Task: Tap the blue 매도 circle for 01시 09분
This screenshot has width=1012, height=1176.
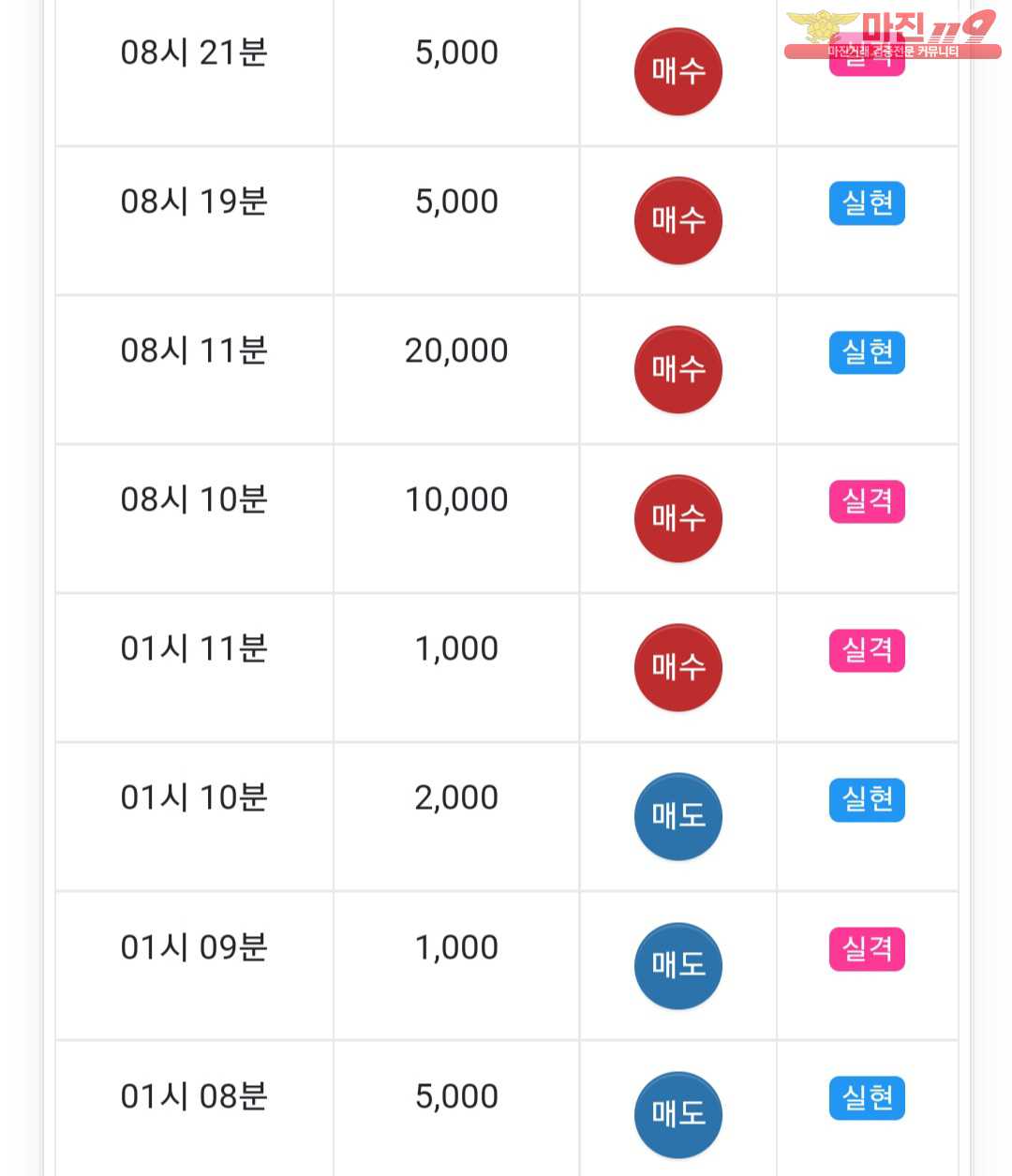Action: 678,965
